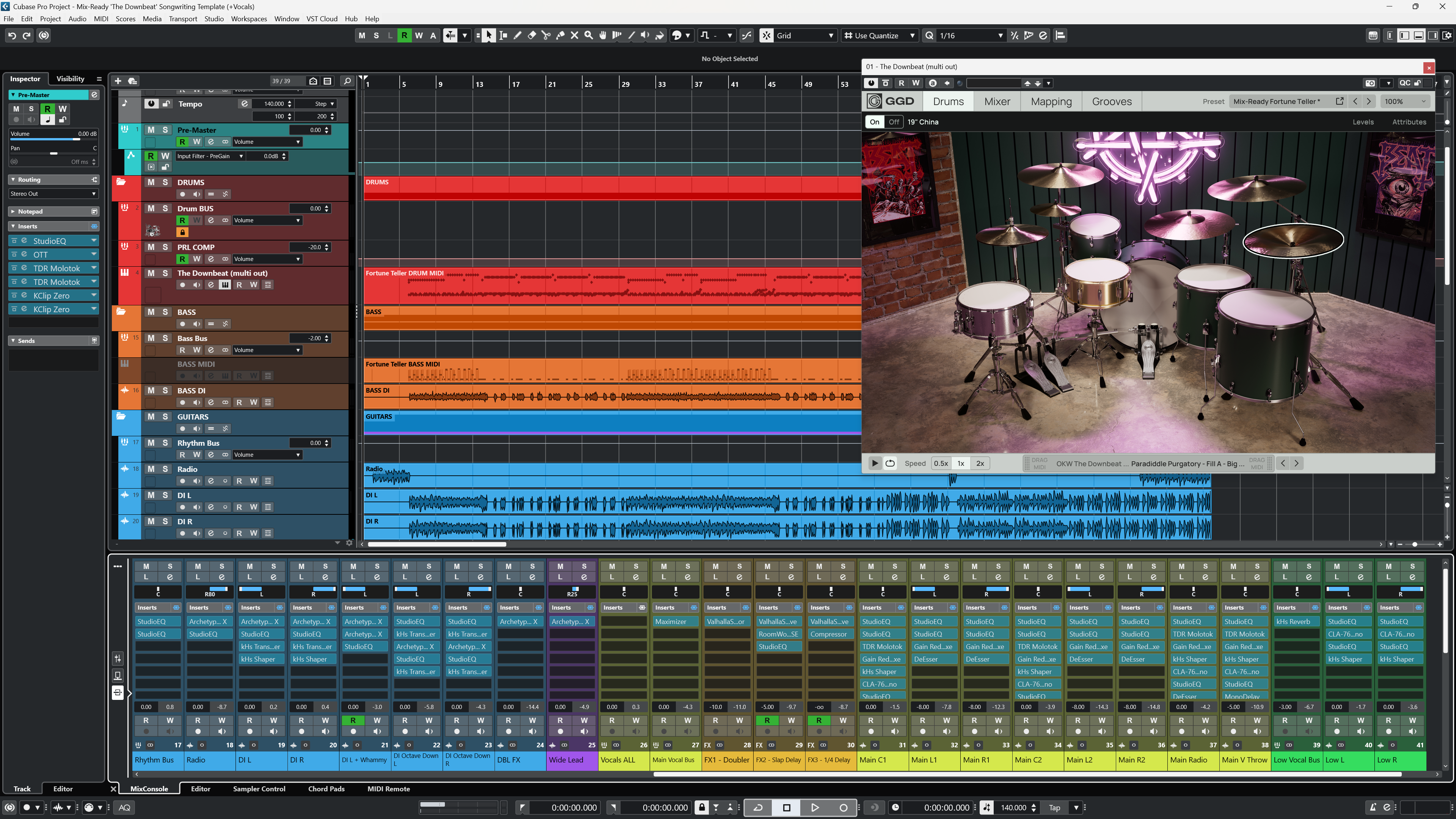Select the Draw tool
This screenshot has height=819, width=1456.
coord(517,35)
